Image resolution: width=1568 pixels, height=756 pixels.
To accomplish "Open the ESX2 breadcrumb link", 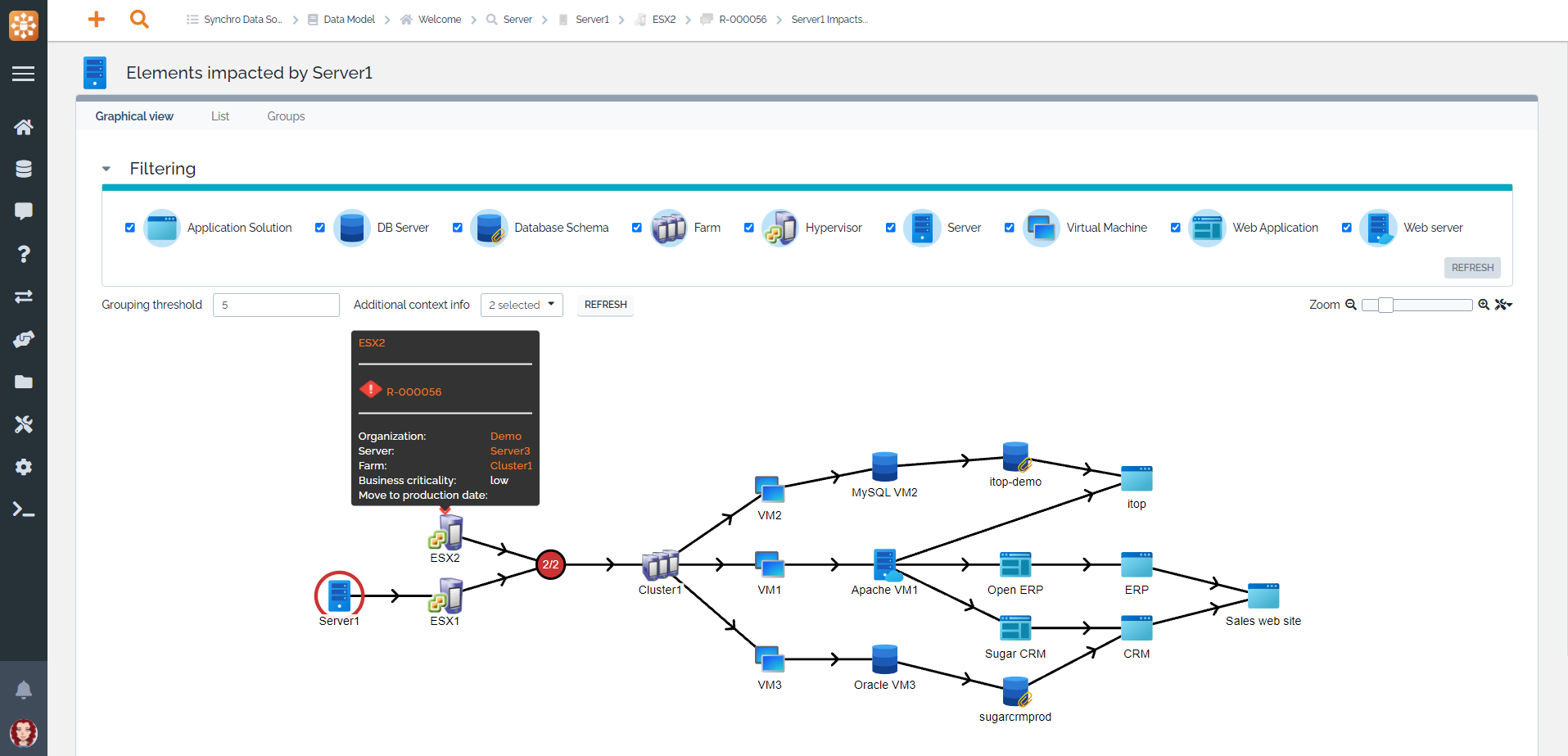I will (x=663, y=19).
